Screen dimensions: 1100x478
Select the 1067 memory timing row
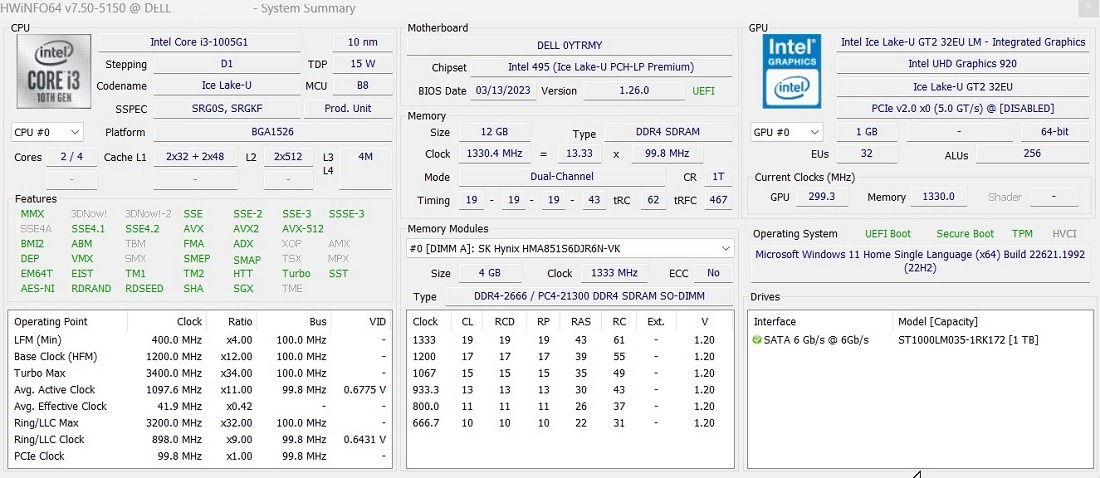[x=570, y=373]
